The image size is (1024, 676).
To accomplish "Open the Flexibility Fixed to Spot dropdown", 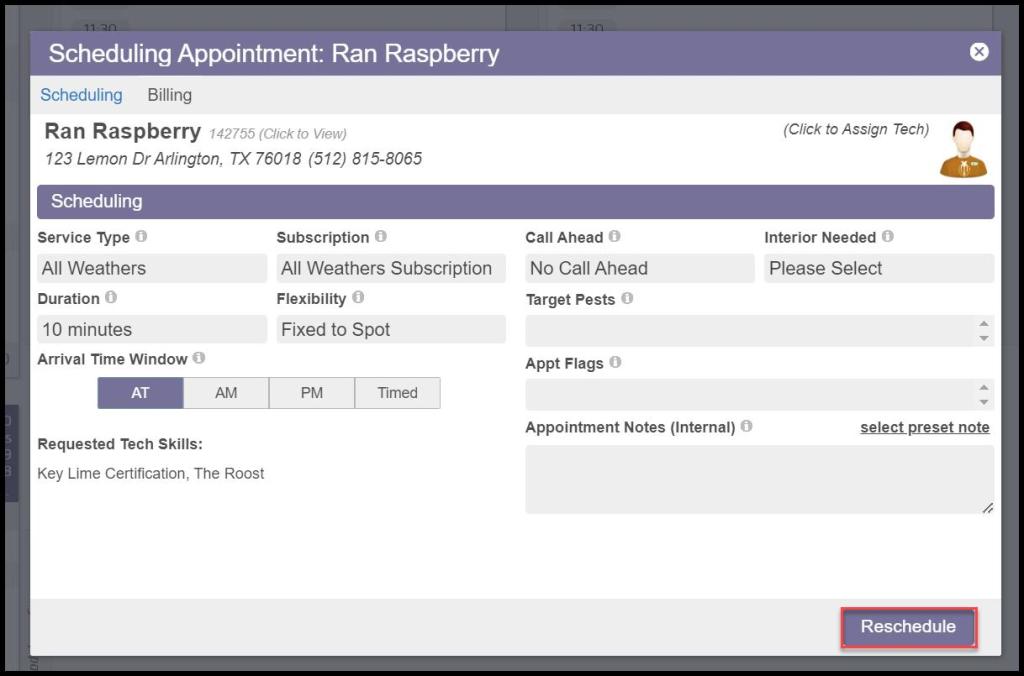I will pos(390,329).
